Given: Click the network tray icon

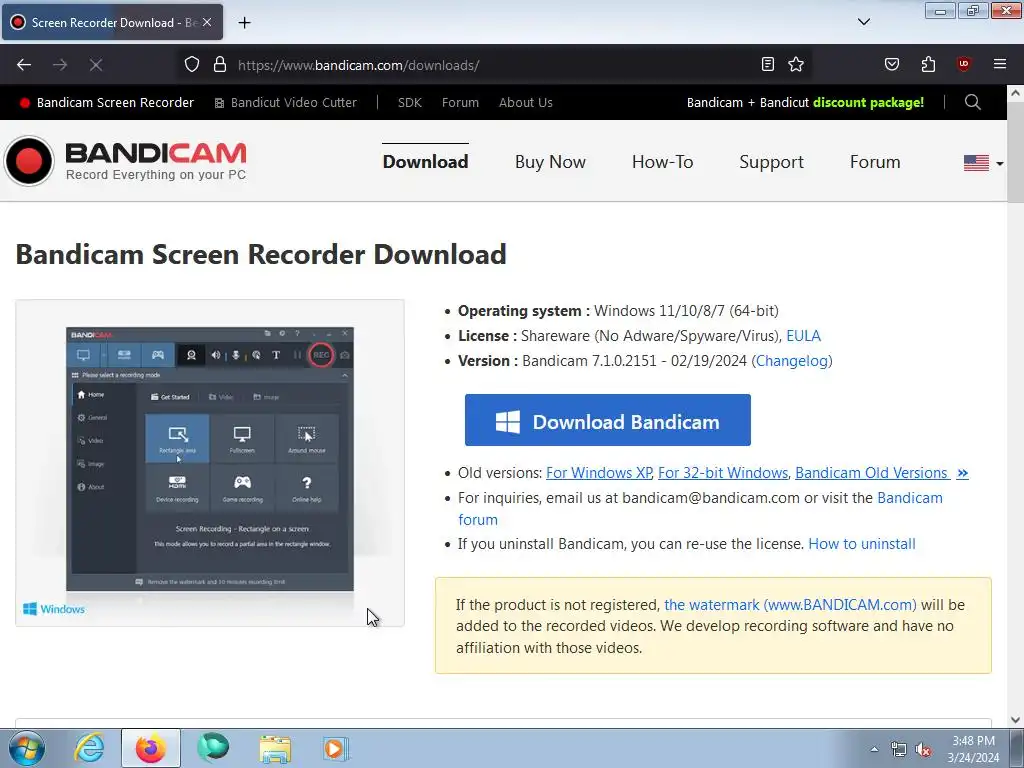Looking at the screenshot, I should (x=899, y=750).
